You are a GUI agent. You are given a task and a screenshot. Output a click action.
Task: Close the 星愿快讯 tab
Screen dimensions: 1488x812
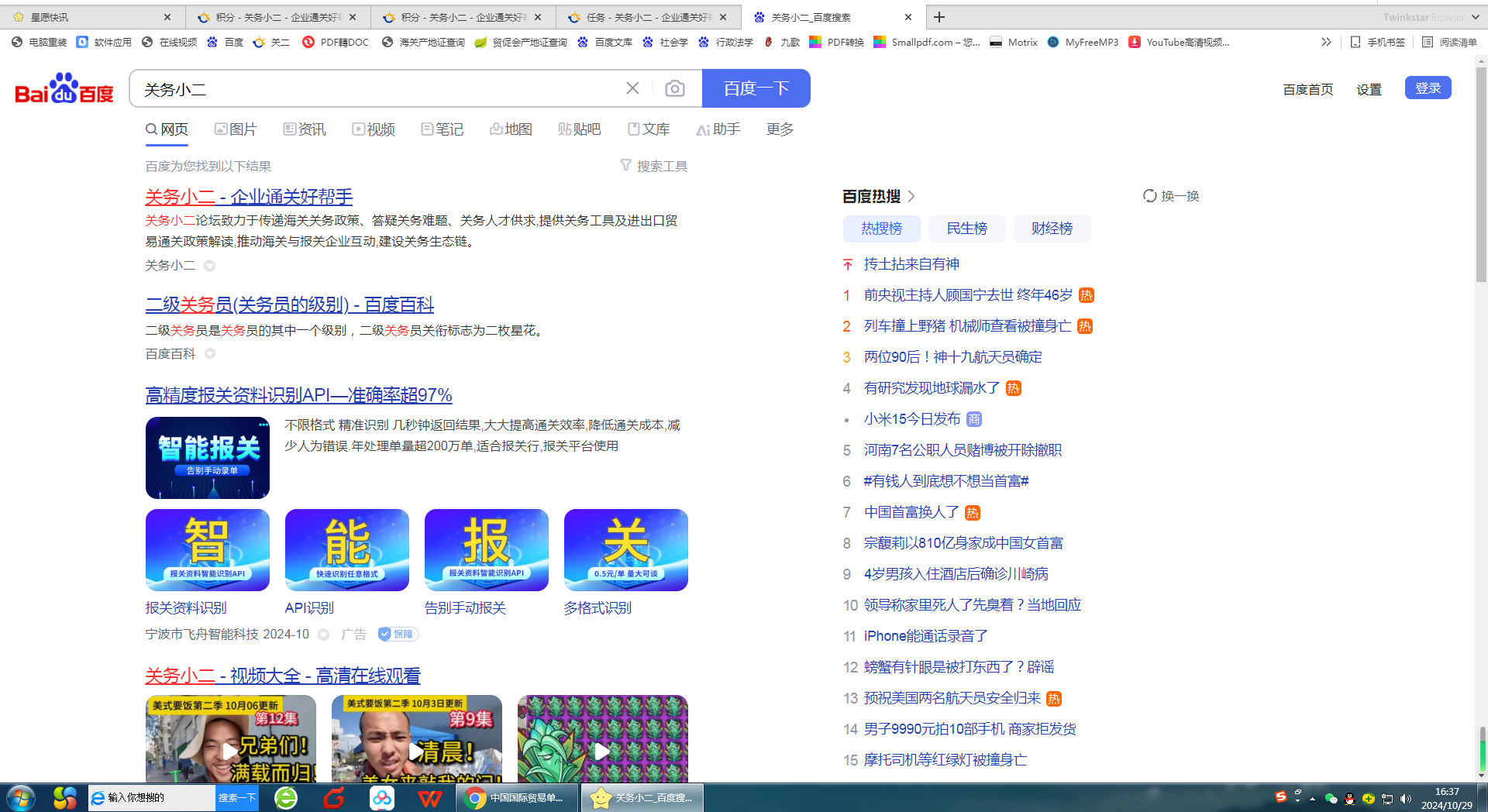(167, 17)
